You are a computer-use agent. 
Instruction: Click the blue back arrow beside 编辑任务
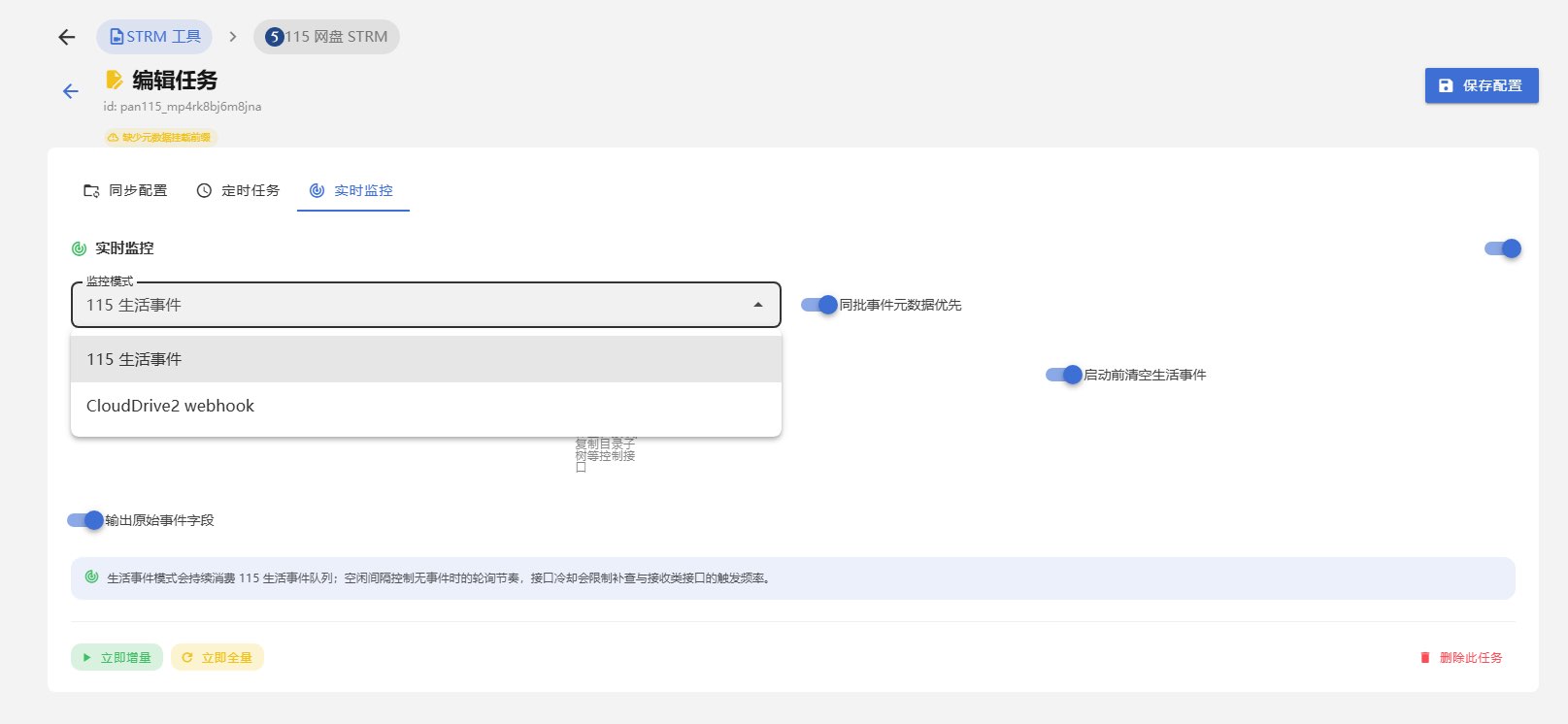(x=70, y=91)
